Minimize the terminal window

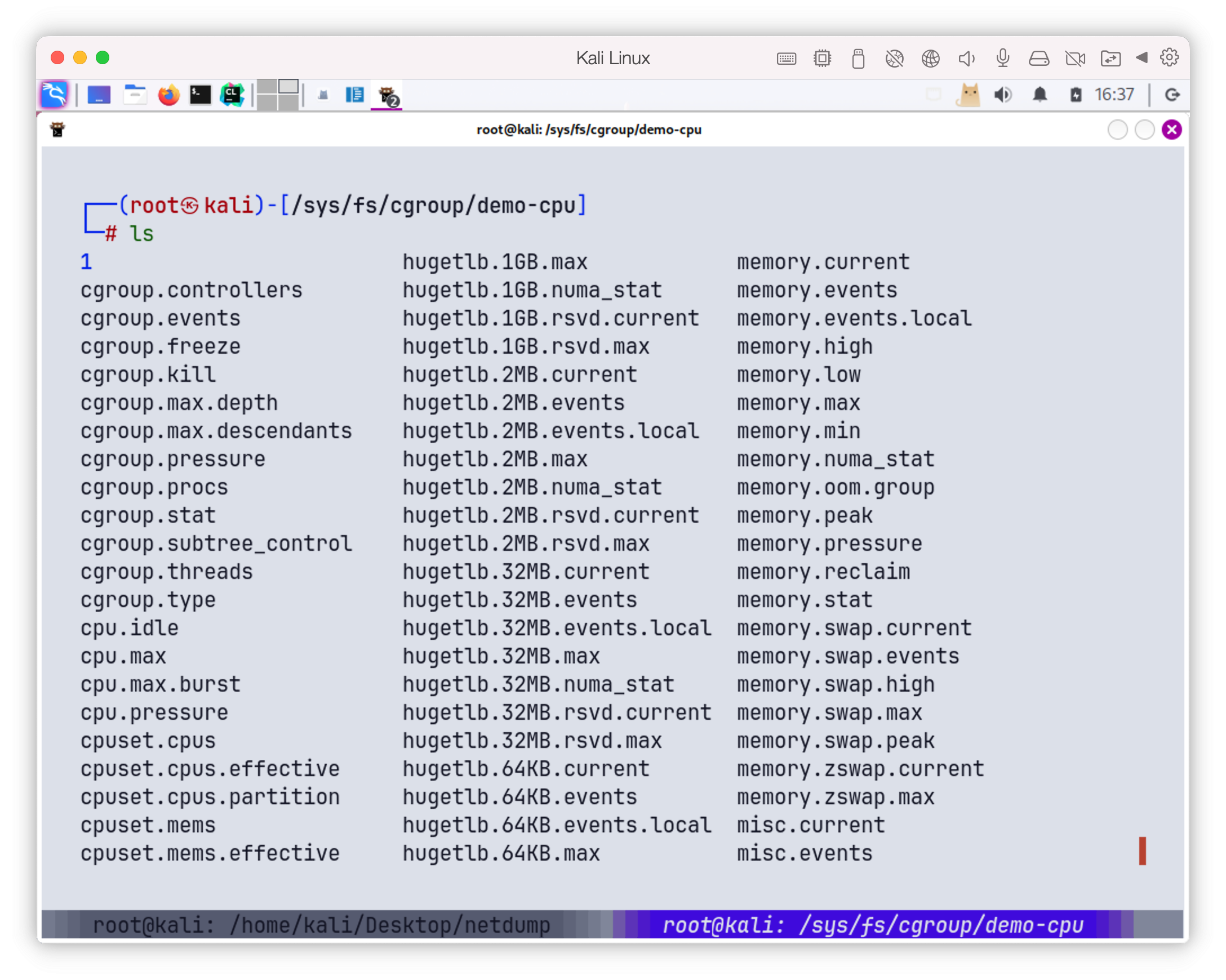coord(1117,130)
